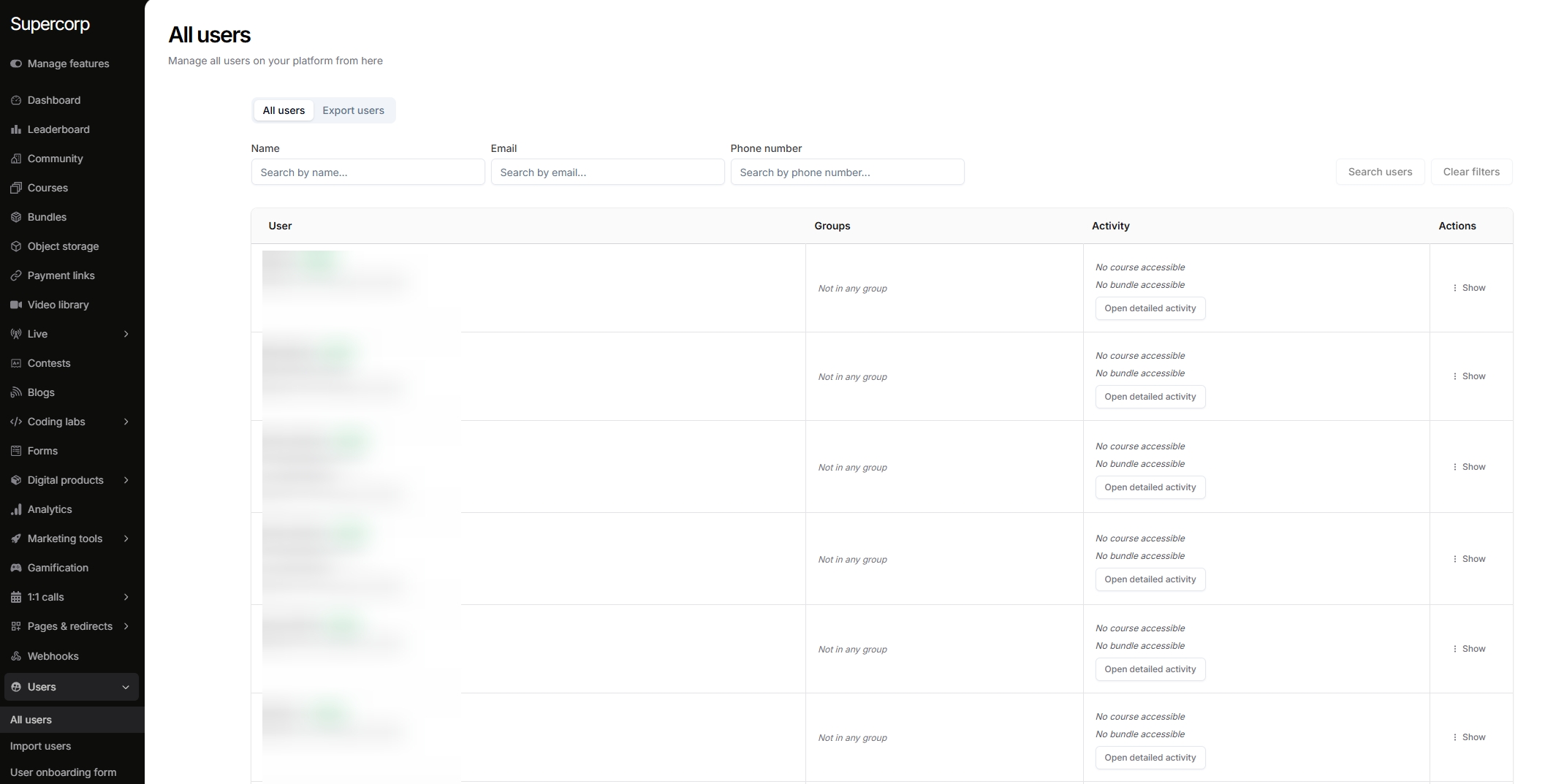
Task: Open Webhooks using its sidebar icon
Action: 16,656
